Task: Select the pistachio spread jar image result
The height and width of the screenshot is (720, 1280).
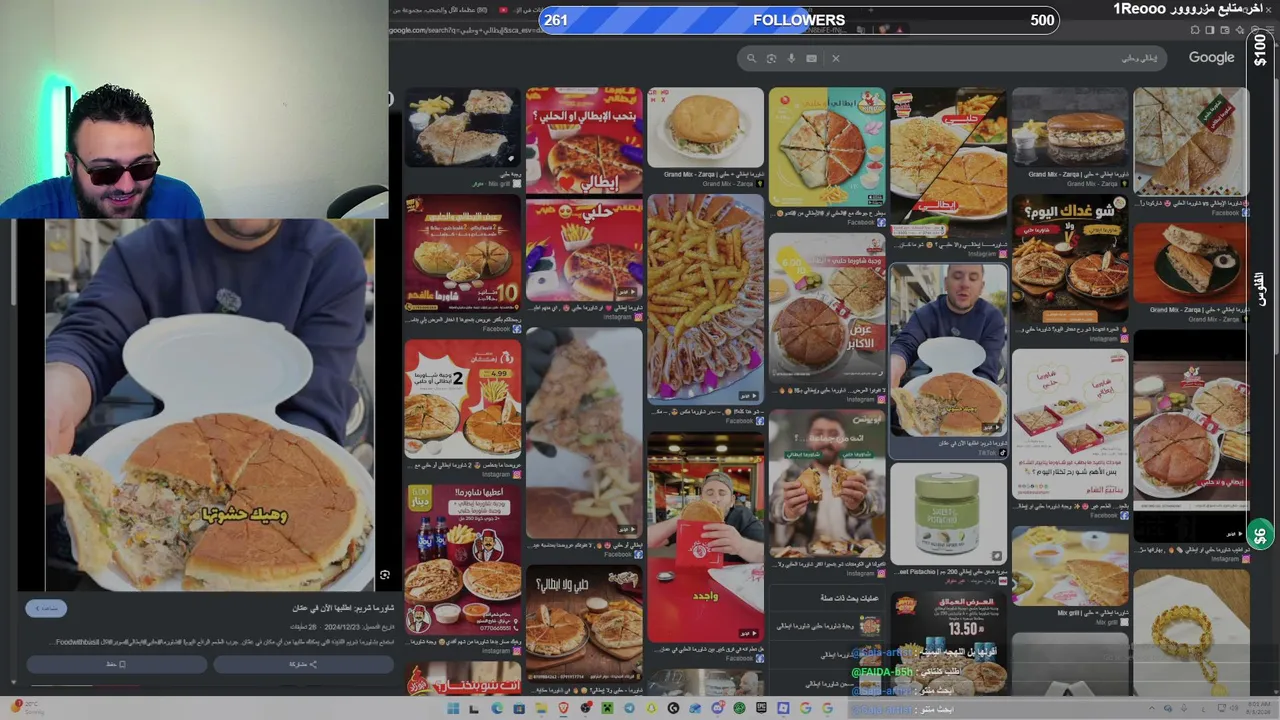Action: (x=948, y=513)
